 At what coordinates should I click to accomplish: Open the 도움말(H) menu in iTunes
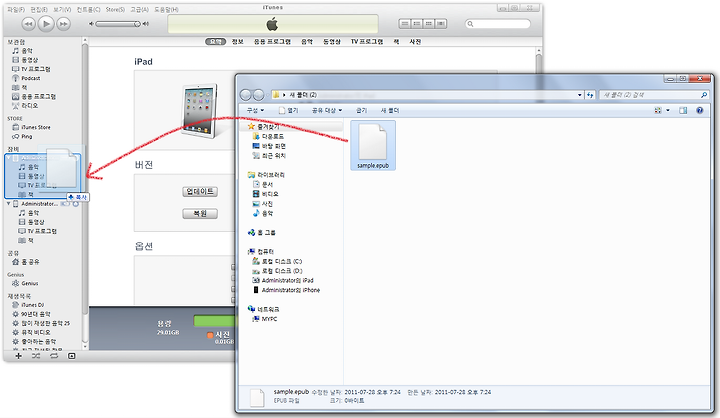166,9
